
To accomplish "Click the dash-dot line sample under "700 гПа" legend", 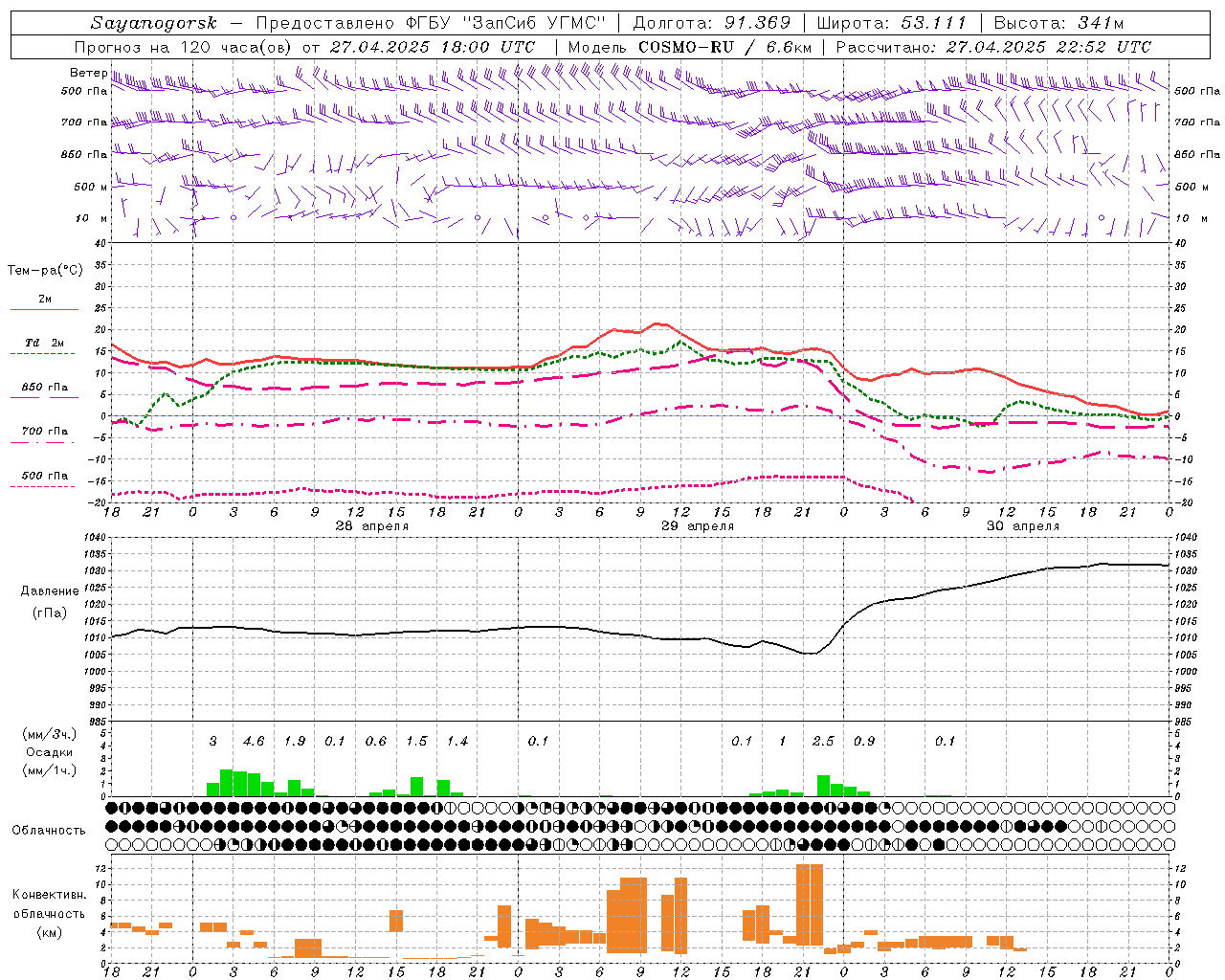I will pyautogui.click(x=42, y=441).
